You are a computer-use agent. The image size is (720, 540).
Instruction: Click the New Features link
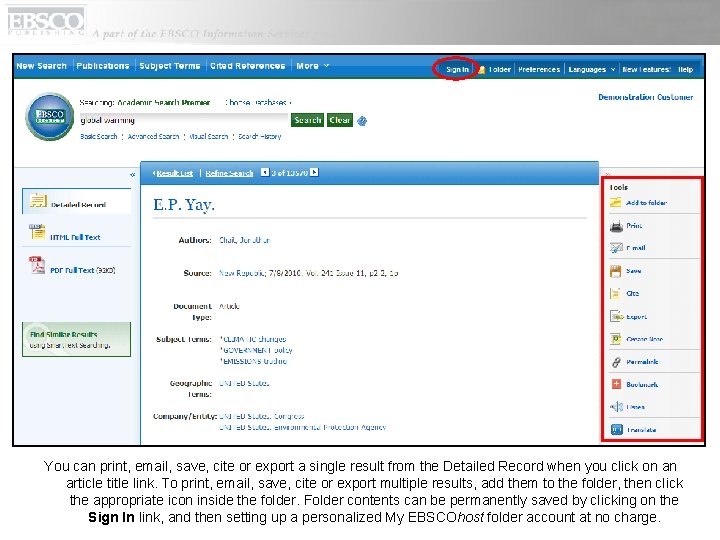pos(647,69)
